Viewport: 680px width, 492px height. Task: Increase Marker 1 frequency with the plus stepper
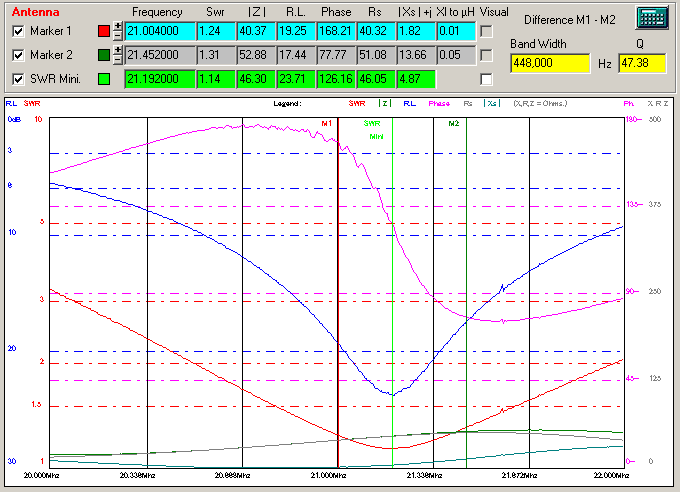coord(118,26)
